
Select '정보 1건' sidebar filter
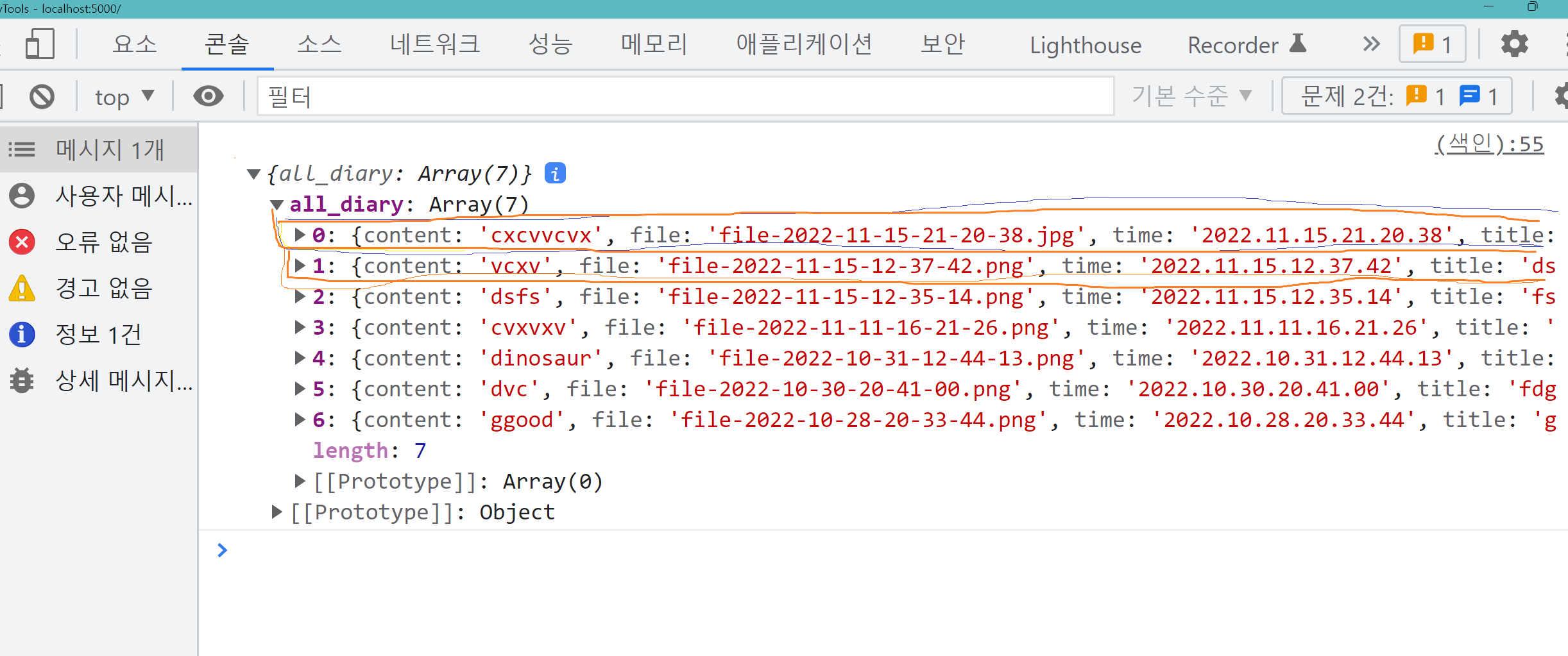click(99, 334)
